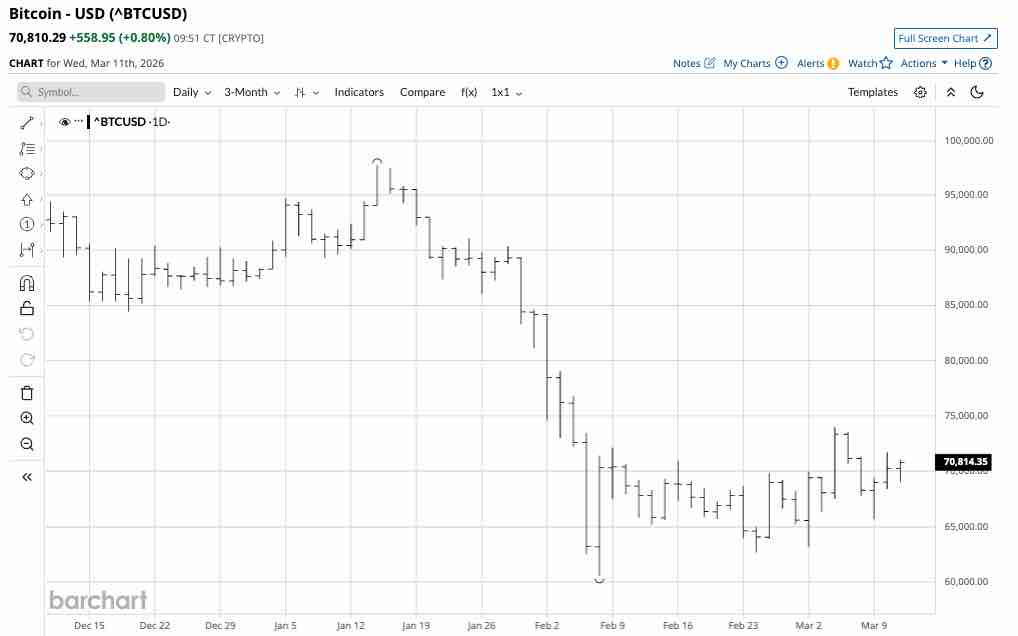Open the bar type dropdown
Screen dimensions: 1018x636
(306, 92)
